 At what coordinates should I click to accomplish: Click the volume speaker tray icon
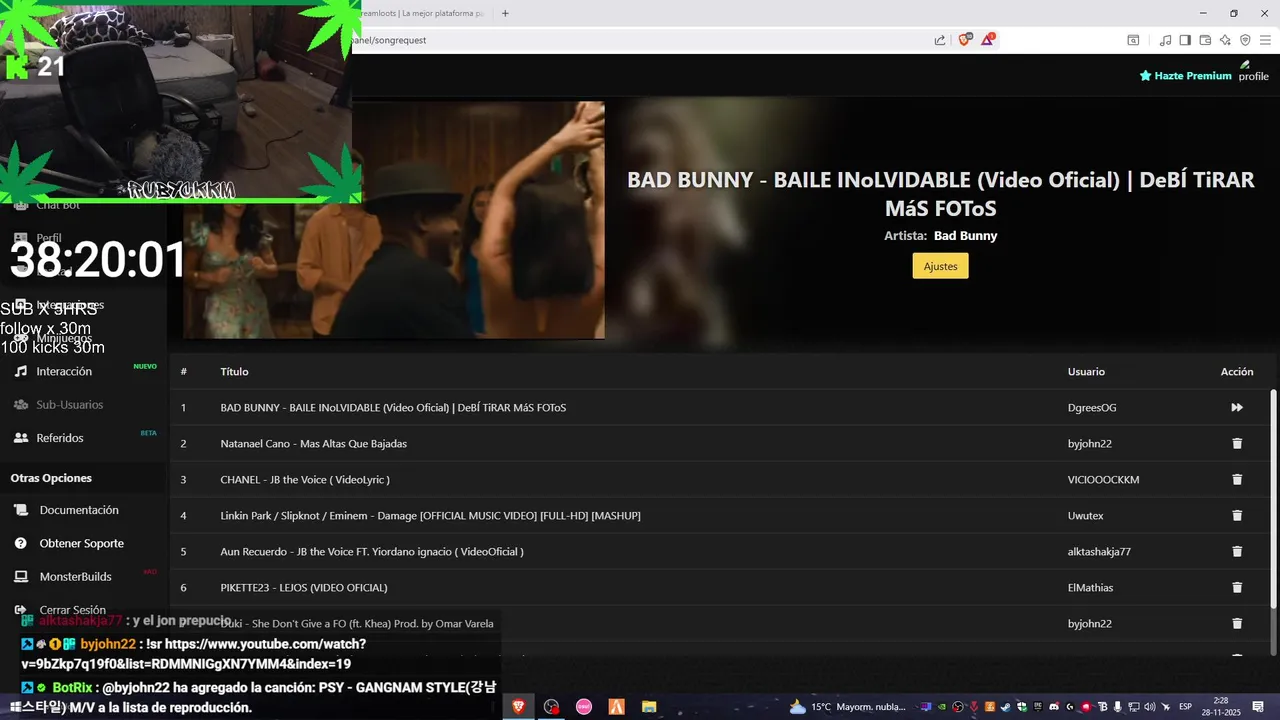[x=1150, y=707]
